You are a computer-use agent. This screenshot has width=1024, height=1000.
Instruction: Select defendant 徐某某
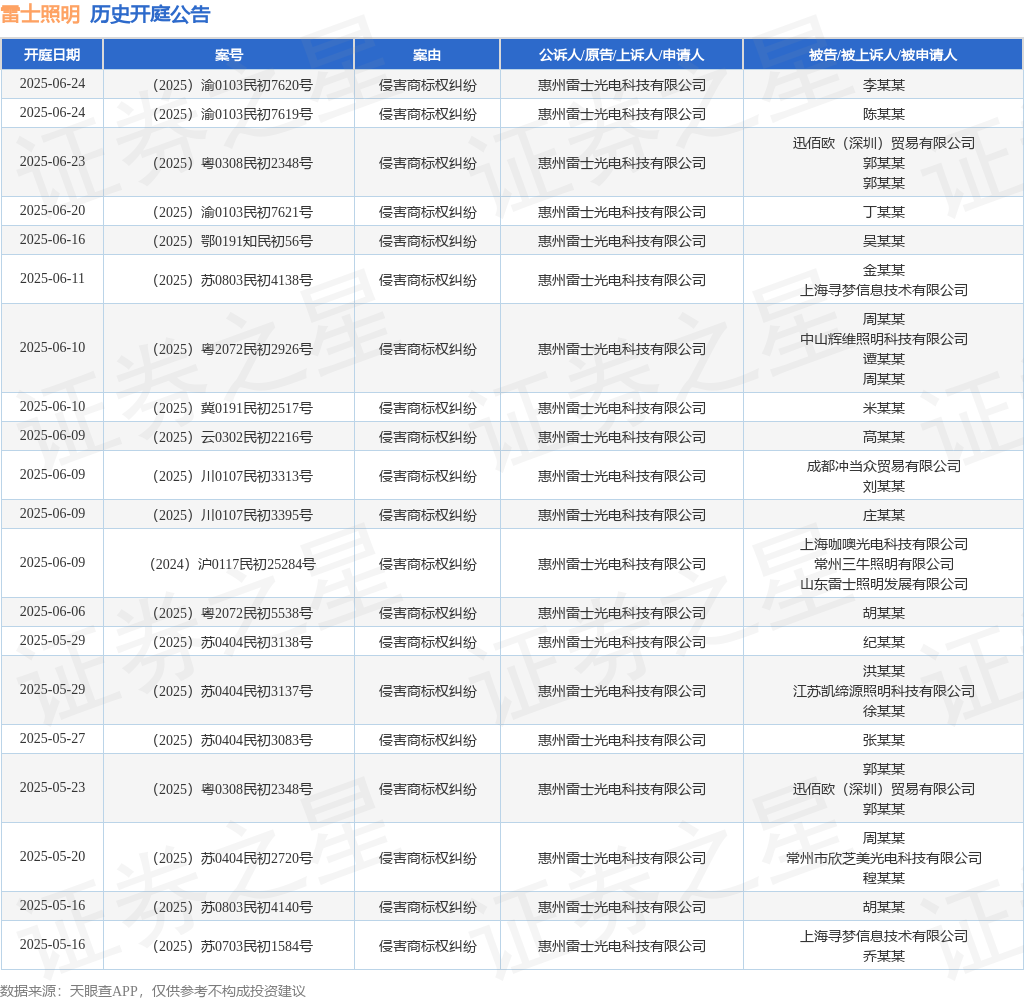click(x=884, y=711)
